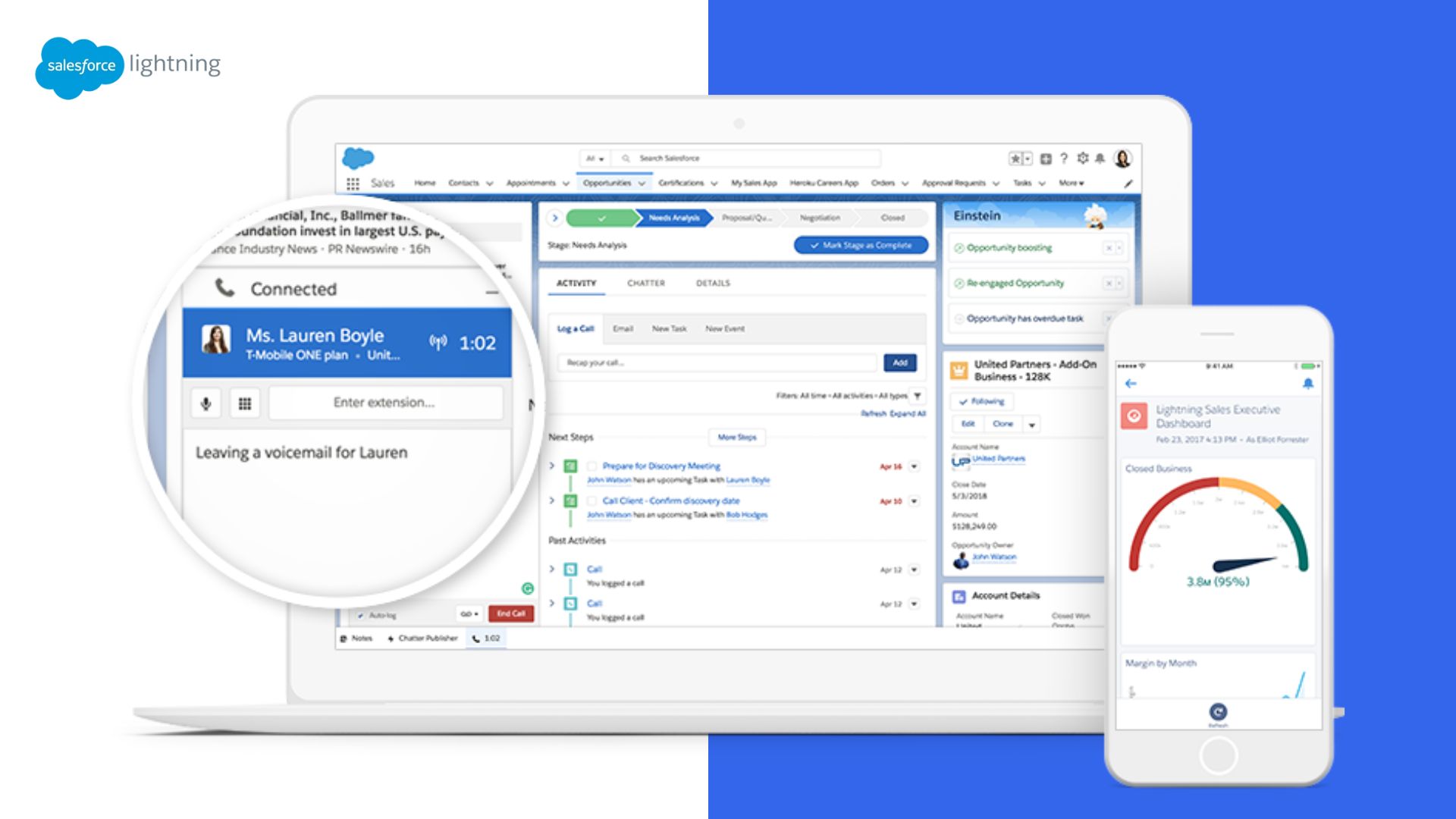Check the Call Client Confirm discovery date task

click(x=592, y=501)
